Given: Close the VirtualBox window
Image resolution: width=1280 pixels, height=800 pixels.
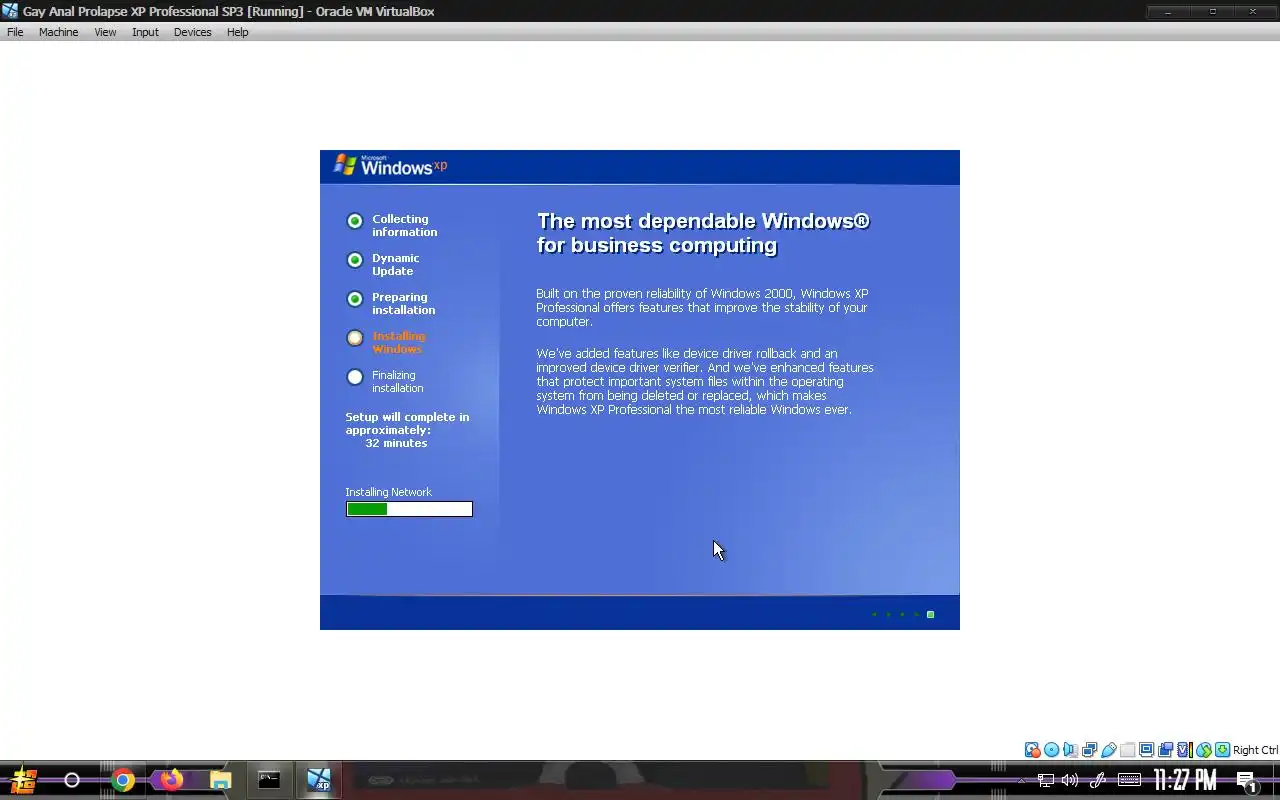Looking at the screenshot, I should (1253, 11).
